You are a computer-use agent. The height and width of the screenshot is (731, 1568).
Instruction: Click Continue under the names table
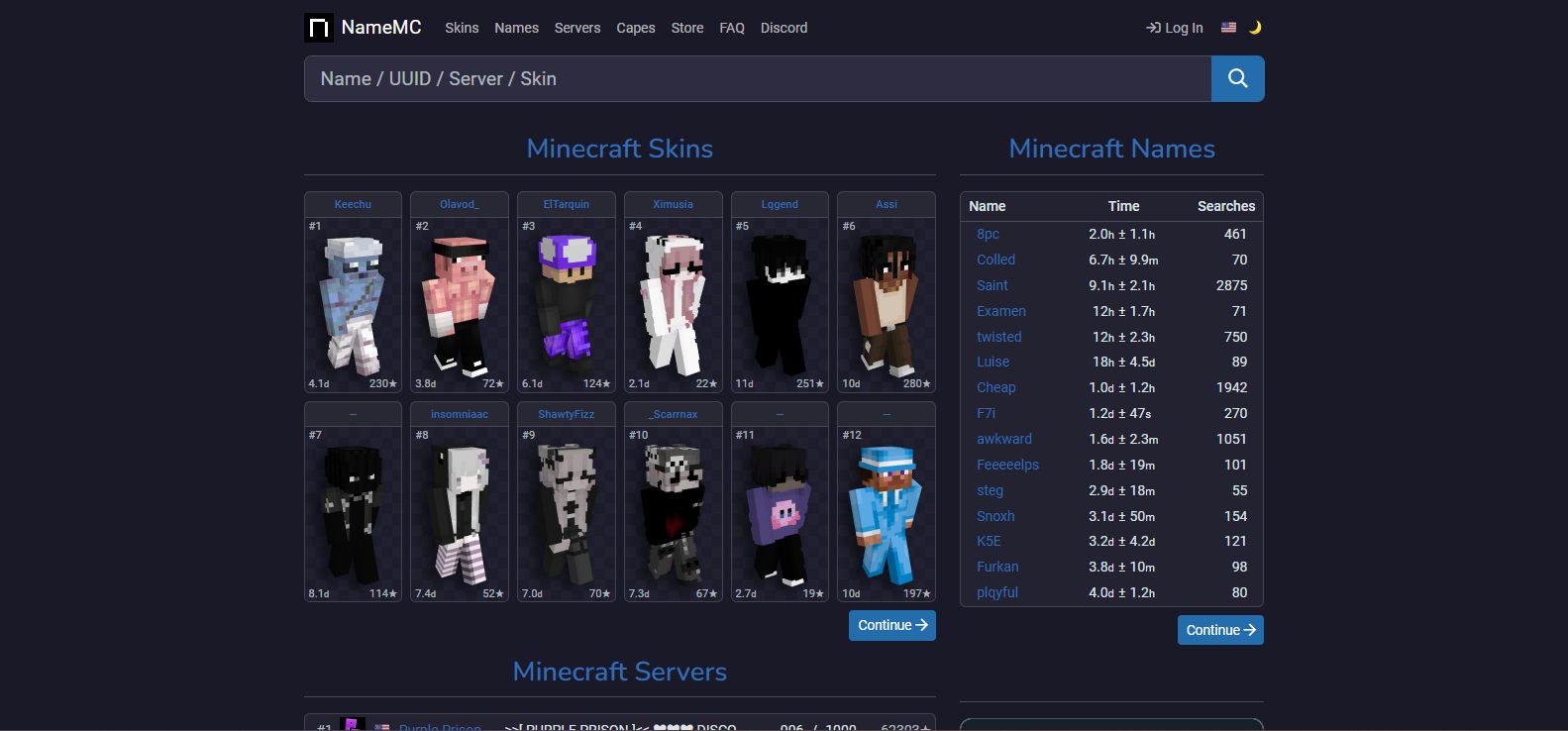(1220, 630)
